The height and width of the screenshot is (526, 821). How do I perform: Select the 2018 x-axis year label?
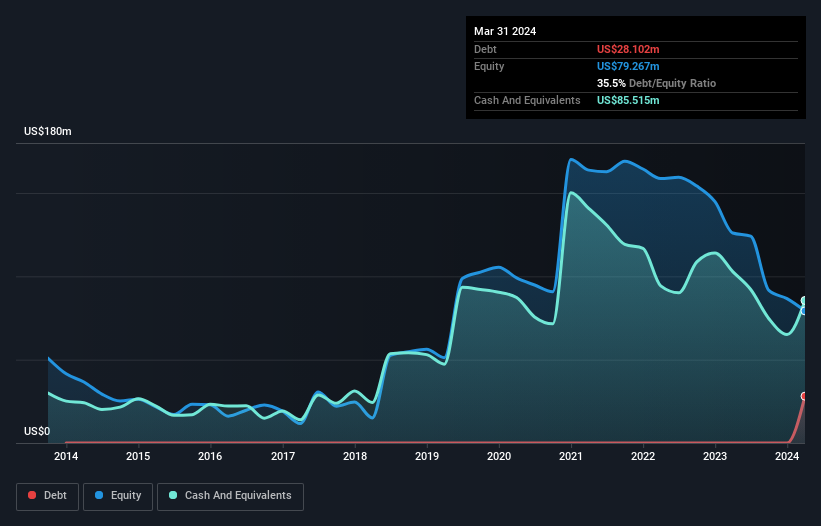click(x=355, y=457)
